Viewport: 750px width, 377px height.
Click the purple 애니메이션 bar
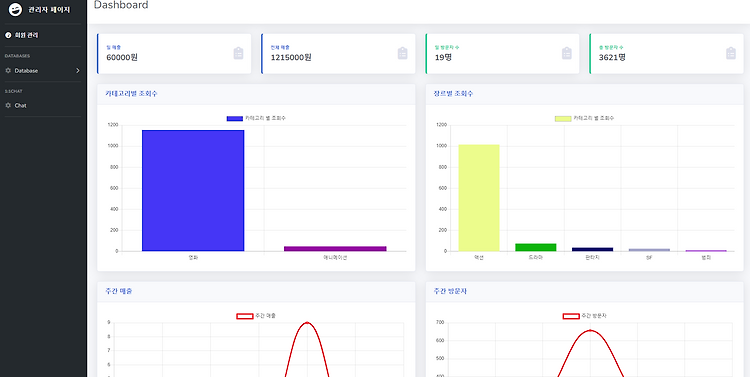335,248
